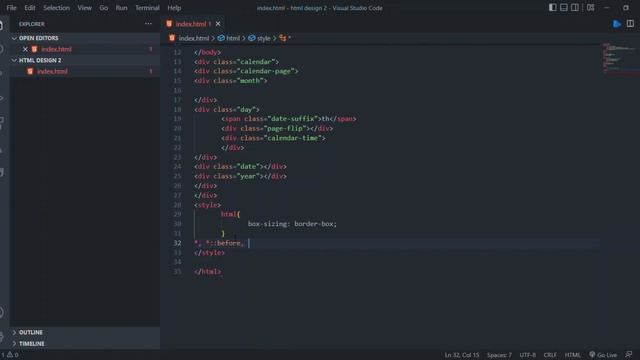The height and width of the screenshot is (360, 640).
Task: Close the index.html editor tab
Action: pyautogui.click(x=218, y=24)
